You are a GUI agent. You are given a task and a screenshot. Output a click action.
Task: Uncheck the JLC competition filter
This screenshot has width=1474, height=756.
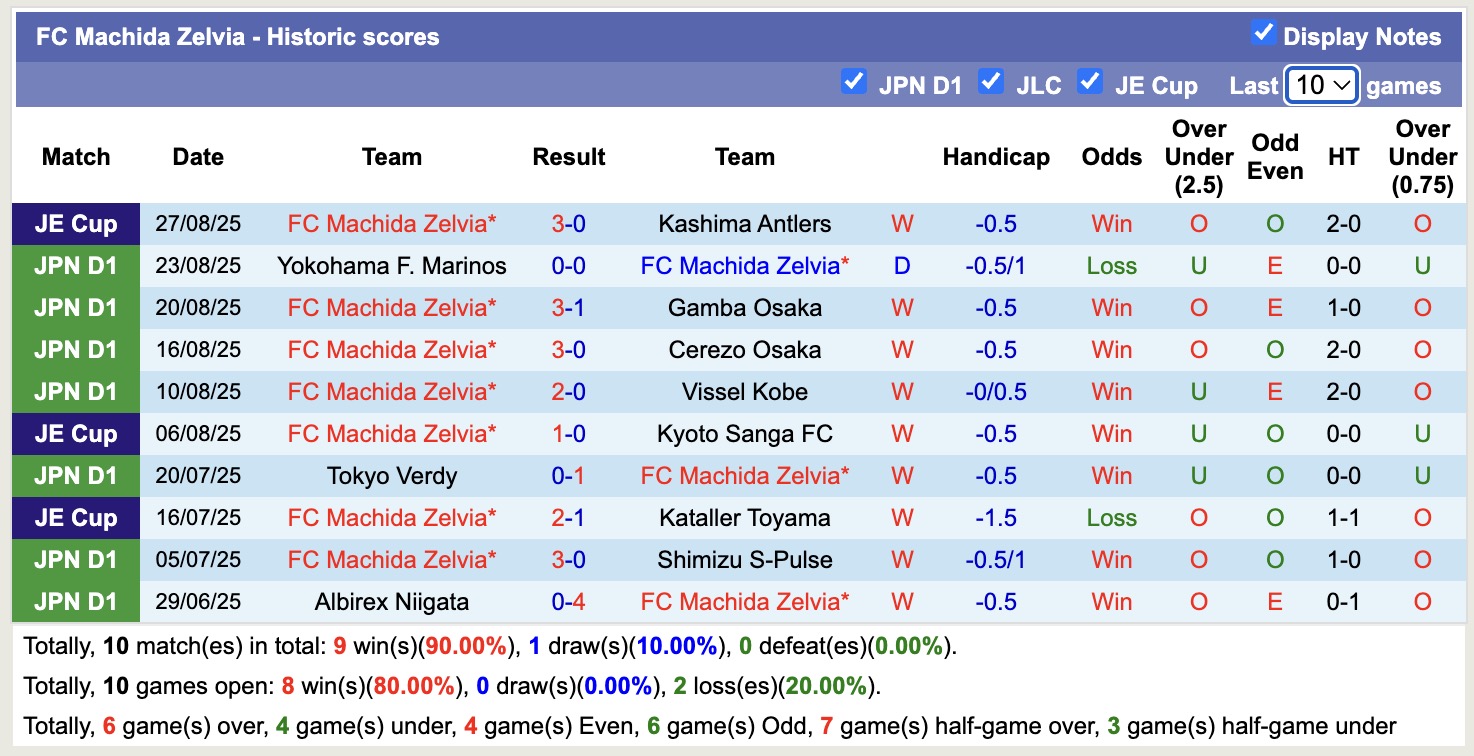pos(990,82)
